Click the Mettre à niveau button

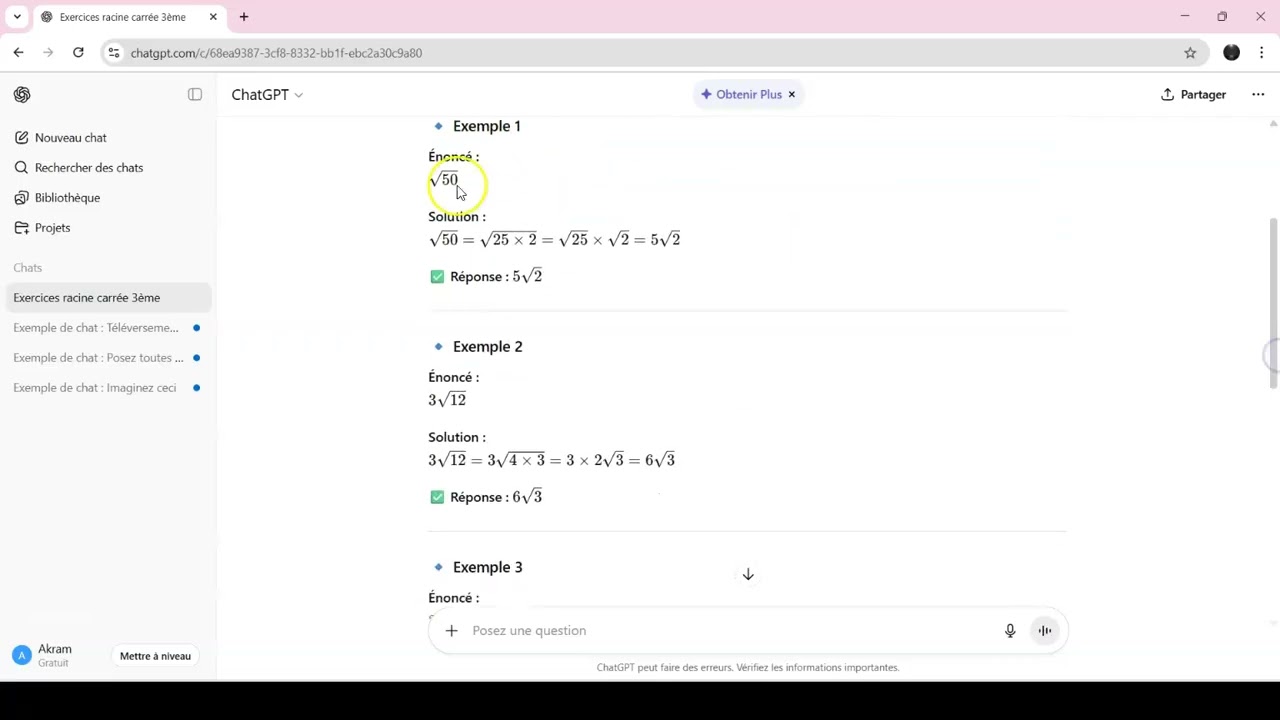[155, 656]
